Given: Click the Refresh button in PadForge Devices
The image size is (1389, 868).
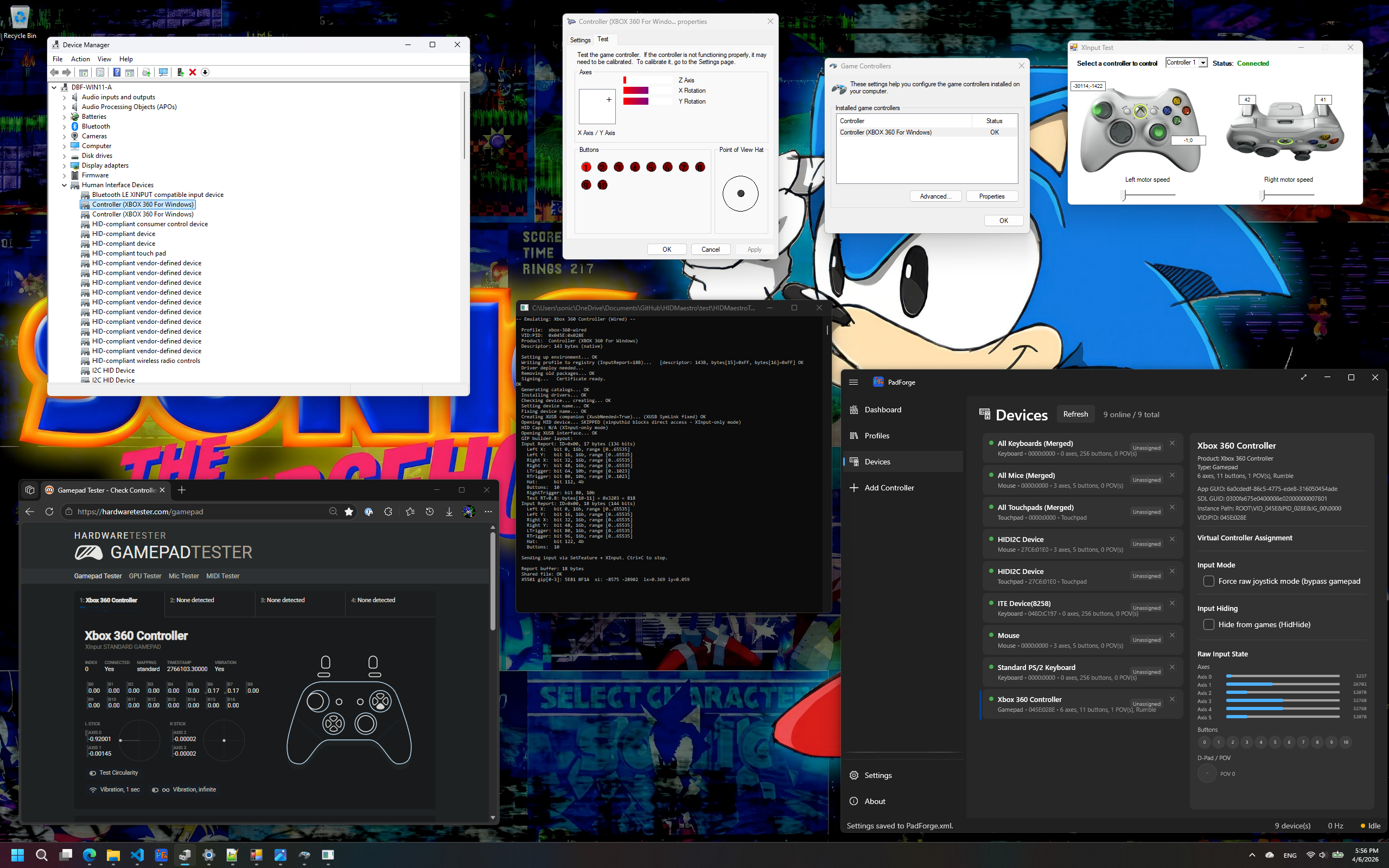Looking at the screenshot, I should coord(1075,414).
